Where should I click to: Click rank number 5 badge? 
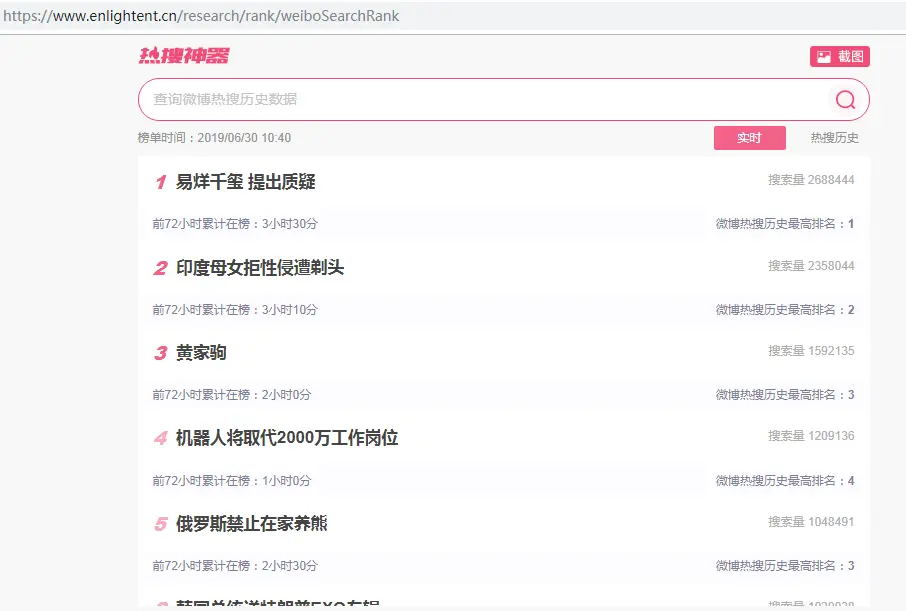click(161, 524)
